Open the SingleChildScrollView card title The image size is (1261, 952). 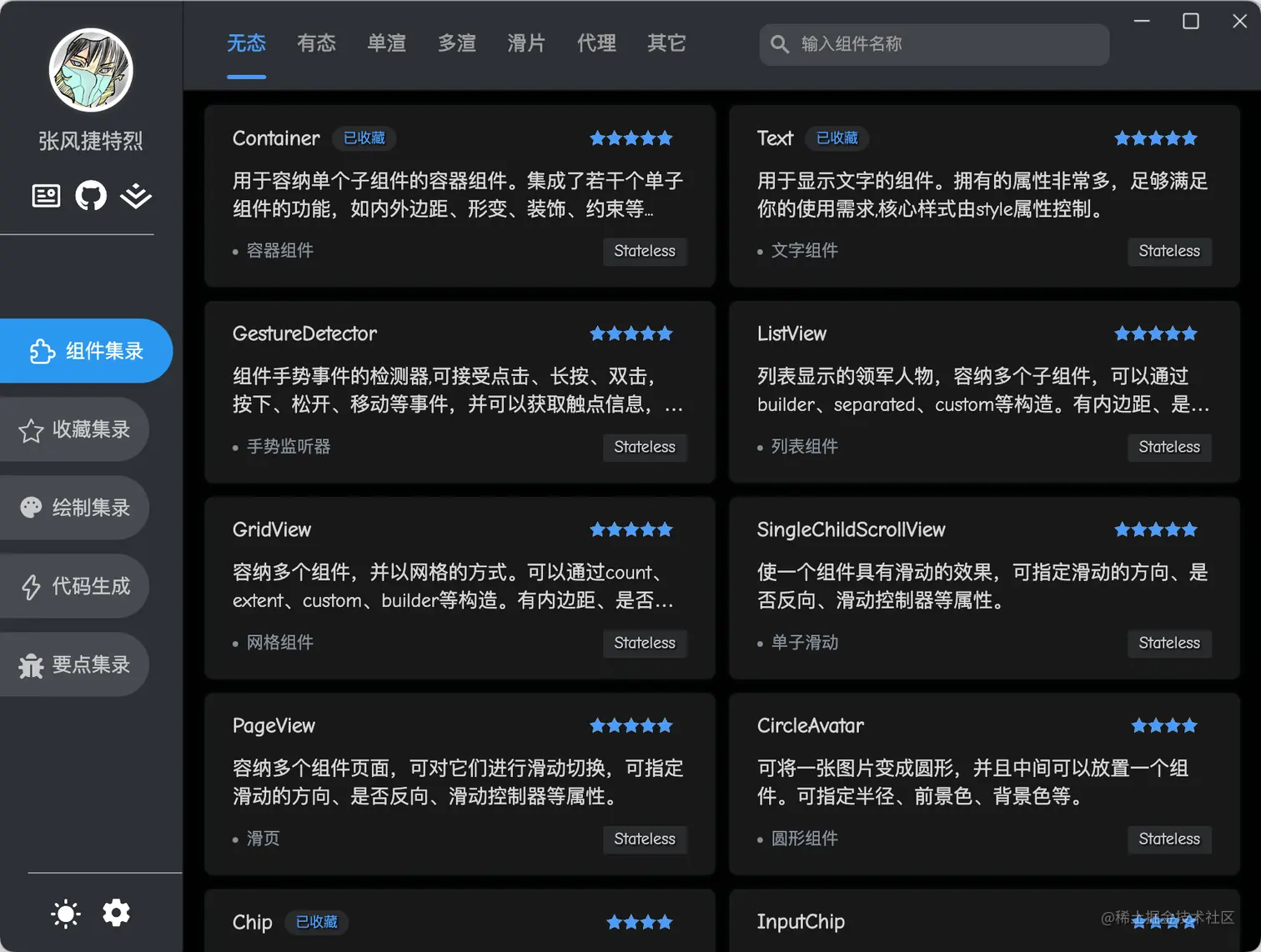coord(852,529)
